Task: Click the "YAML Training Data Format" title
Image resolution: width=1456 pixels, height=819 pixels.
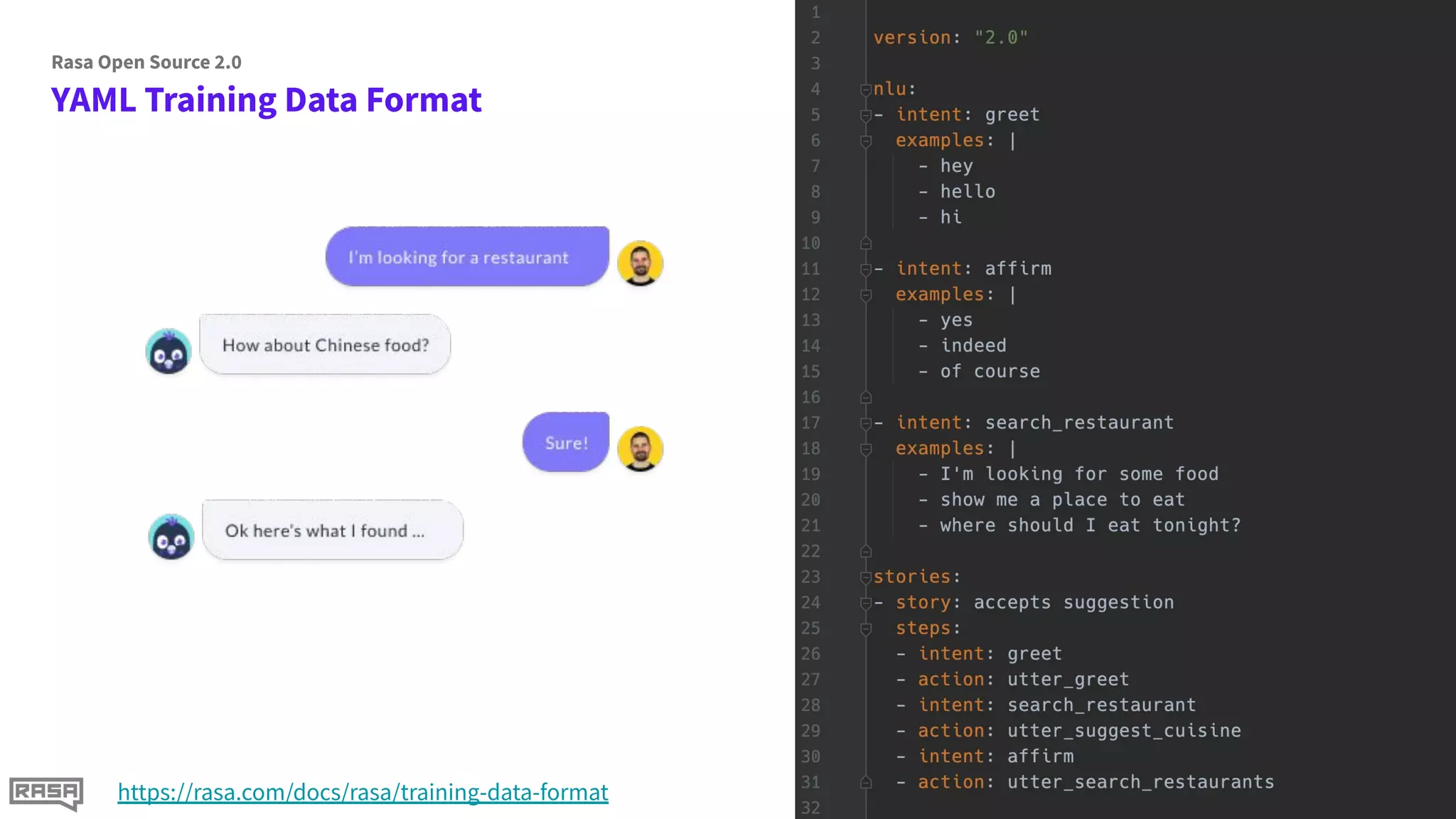Action: tap(267, 100)
